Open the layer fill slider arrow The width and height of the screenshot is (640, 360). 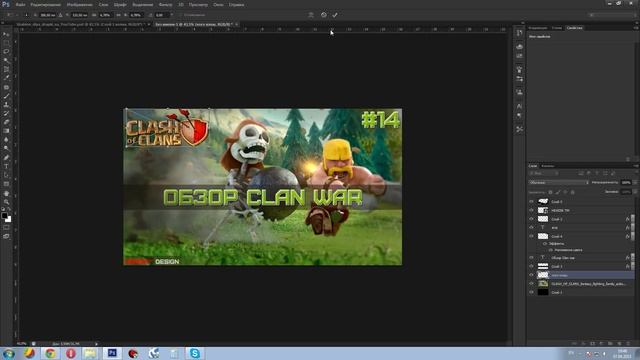click(x=635, y=192)
